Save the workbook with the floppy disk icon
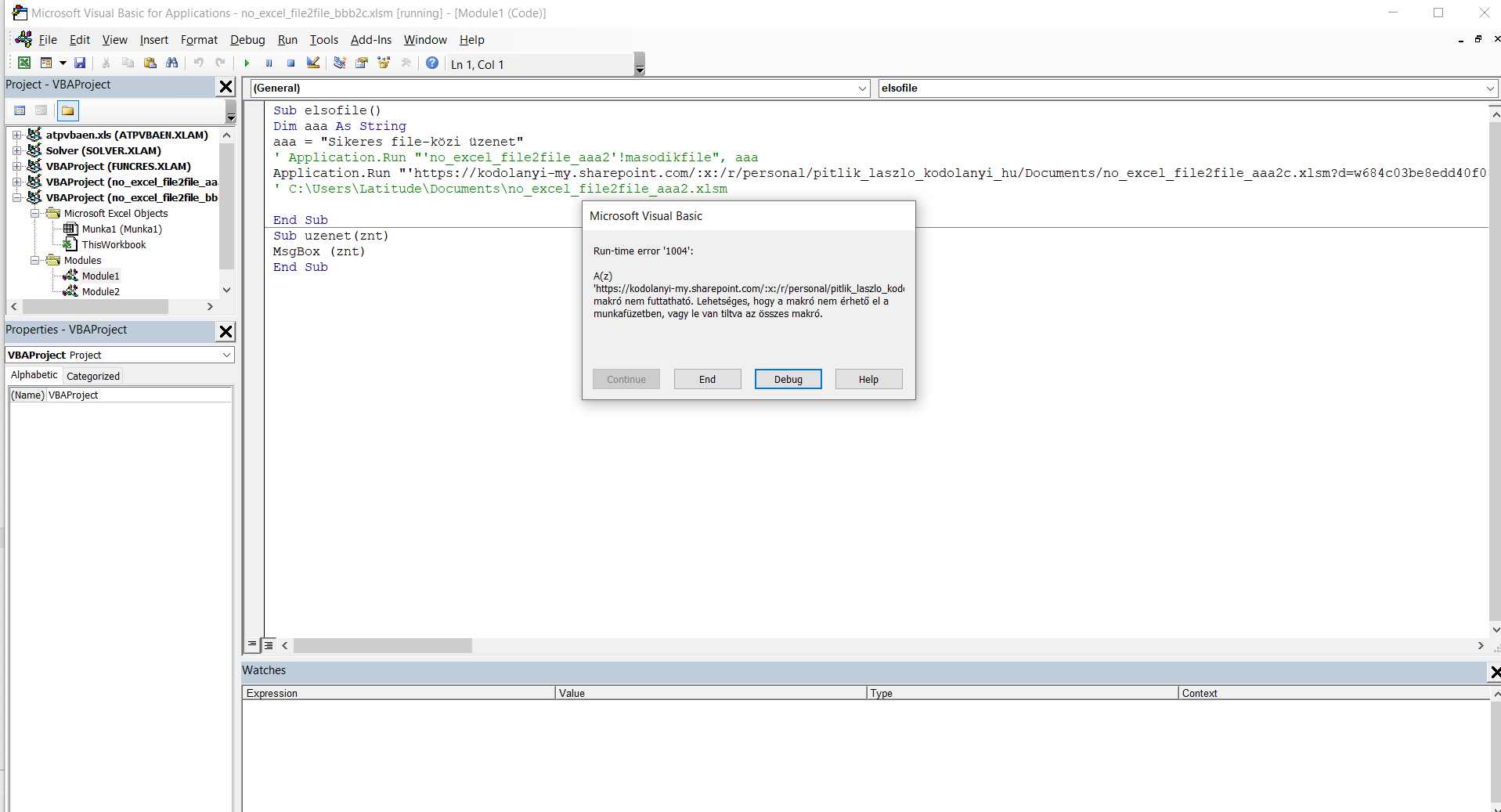 pos(80,63)
